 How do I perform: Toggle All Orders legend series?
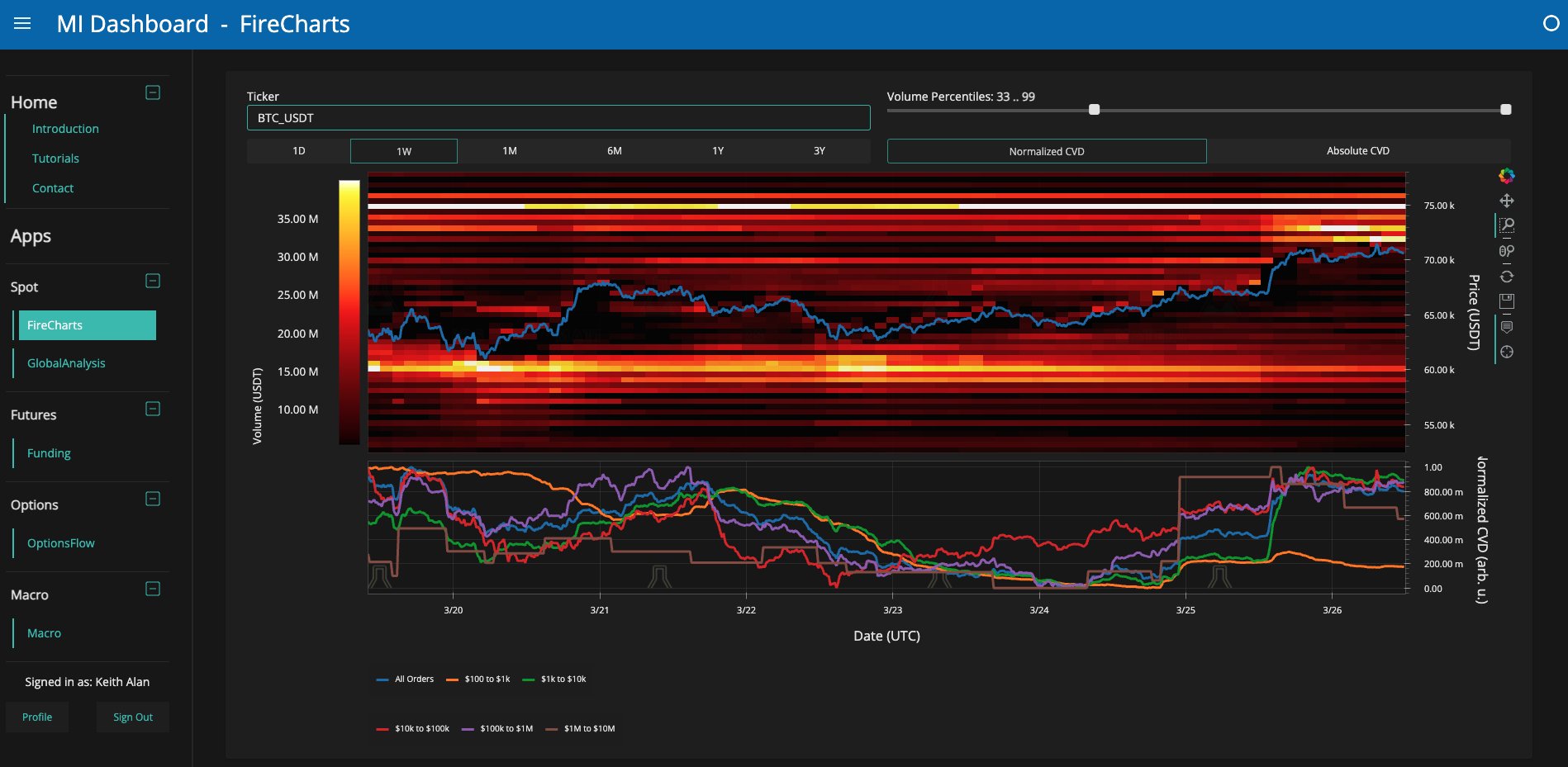click(x=405, y=679)
